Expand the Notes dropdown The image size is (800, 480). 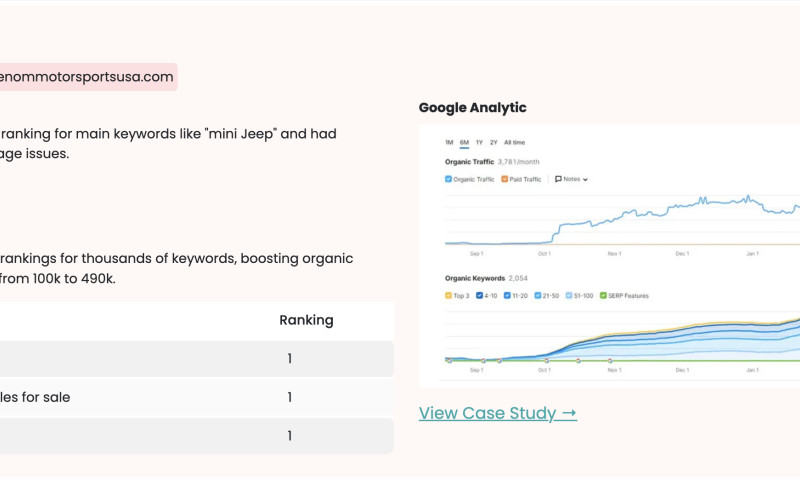(x=572, y=179)
